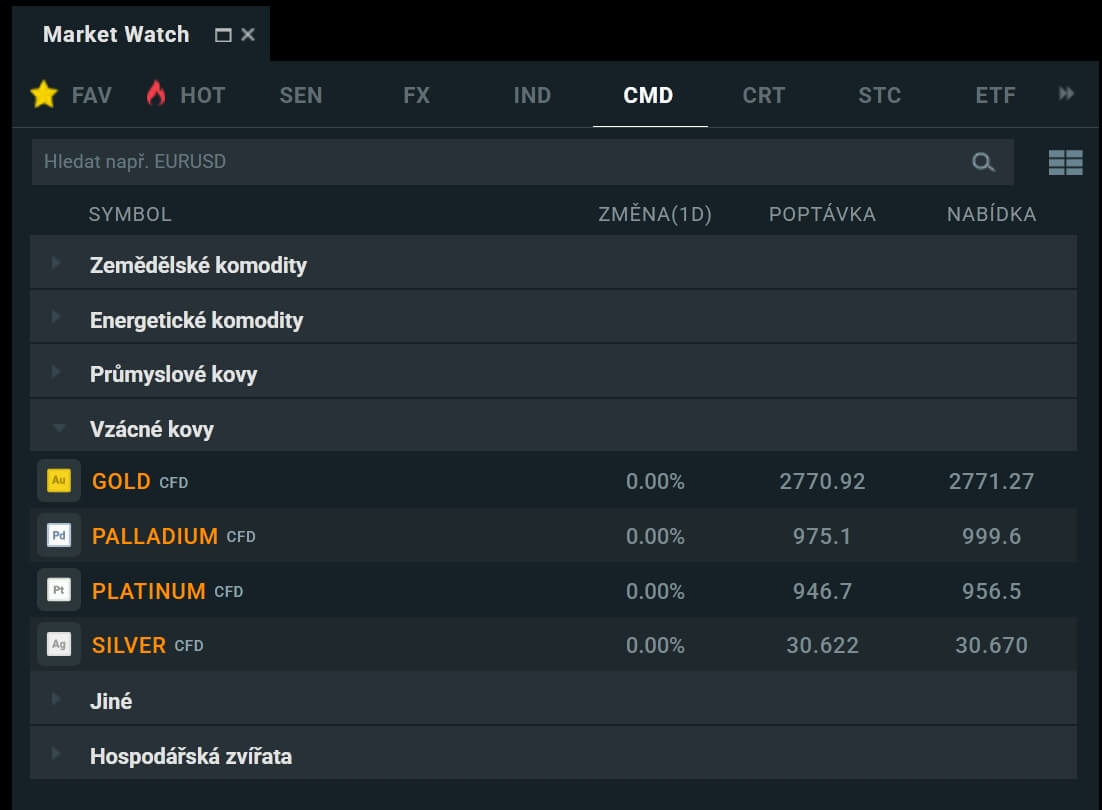Show more categories with double-arrow icon
This screenshot has height=810, width=1102.
coord(1066,94)
